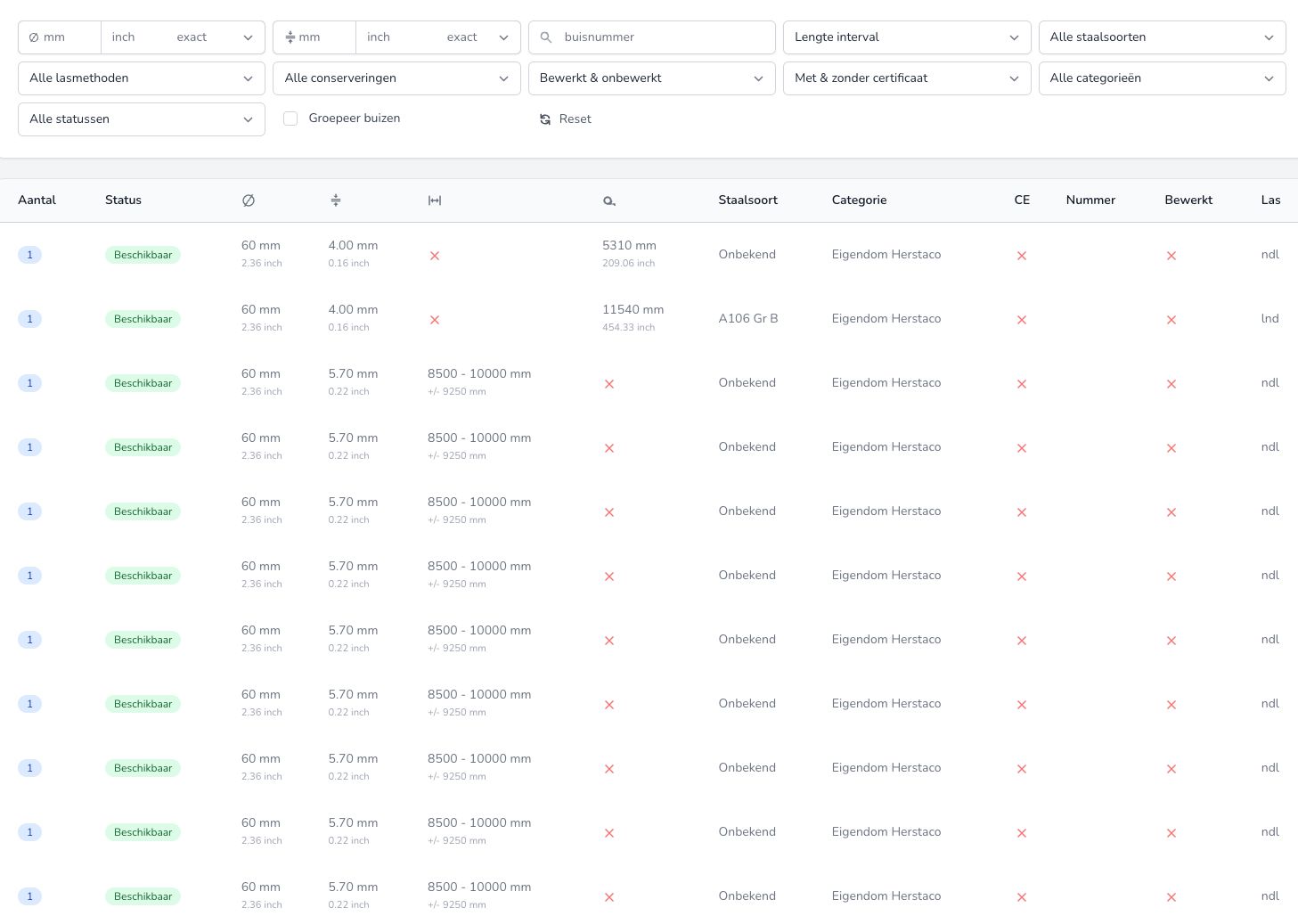Expand the Alle lasmethoden dropdown
This screenshot has height=924, width=1298.
[x=141, y=78]
